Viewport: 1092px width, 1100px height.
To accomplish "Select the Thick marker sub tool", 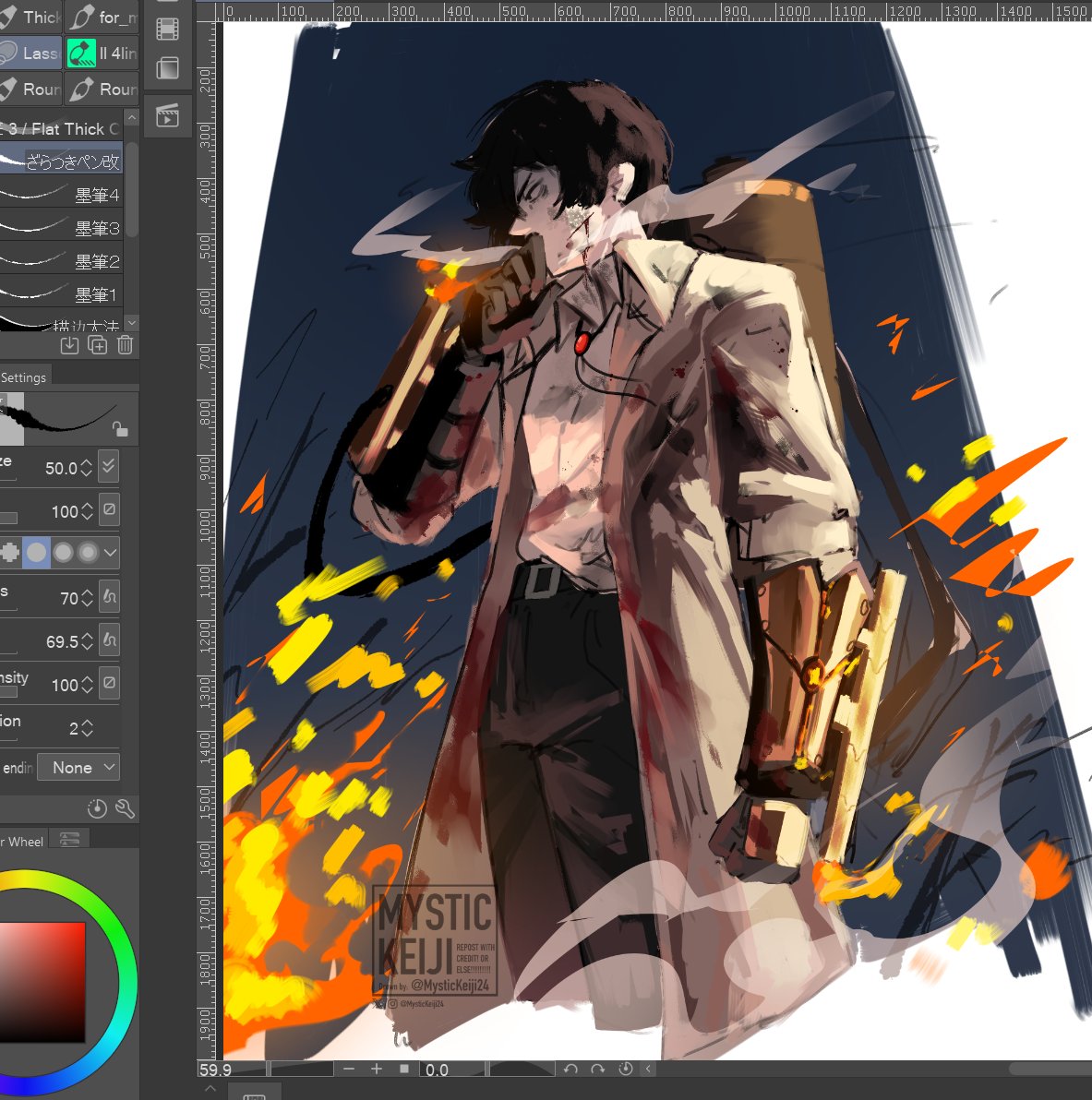I will pyautogui.click(x=30, y=17).
